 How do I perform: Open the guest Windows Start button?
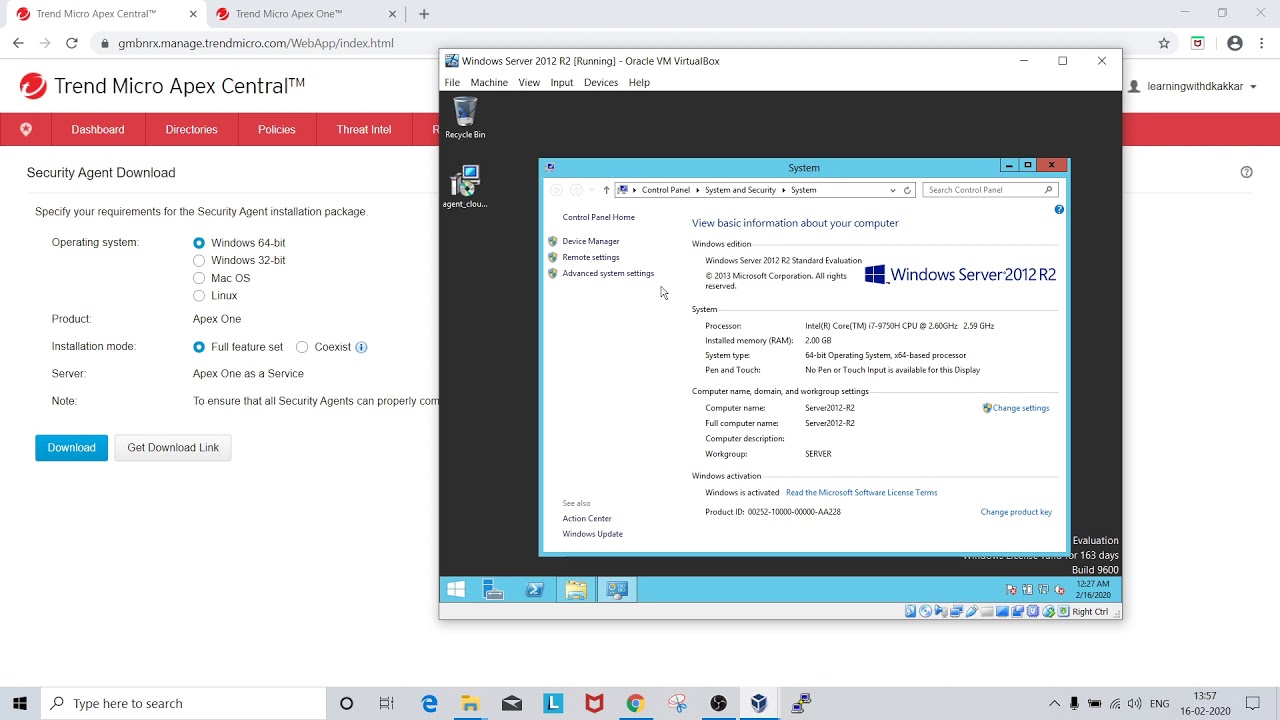(456, 590)
